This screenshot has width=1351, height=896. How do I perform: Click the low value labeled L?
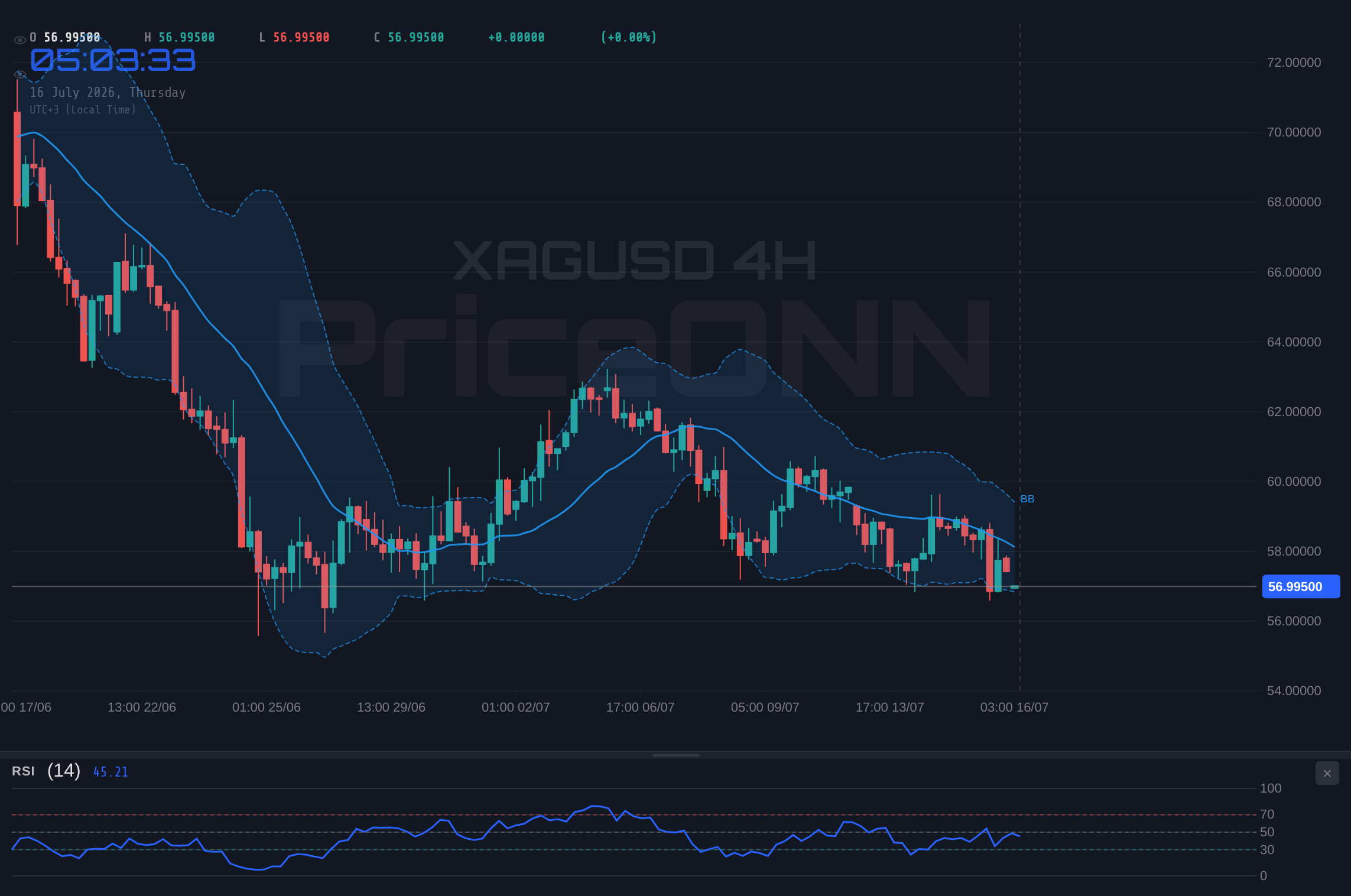pos(301,37)
